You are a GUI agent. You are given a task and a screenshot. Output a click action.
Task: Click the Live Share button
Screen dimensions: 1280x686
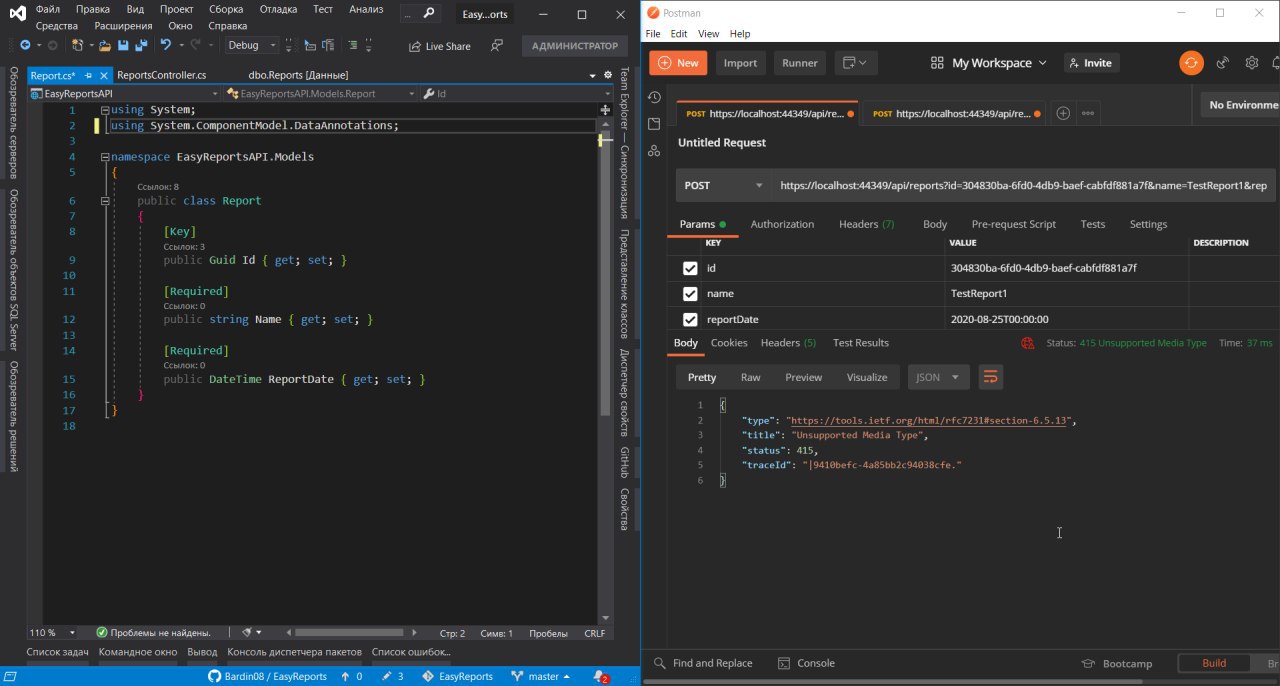point(439,46)
